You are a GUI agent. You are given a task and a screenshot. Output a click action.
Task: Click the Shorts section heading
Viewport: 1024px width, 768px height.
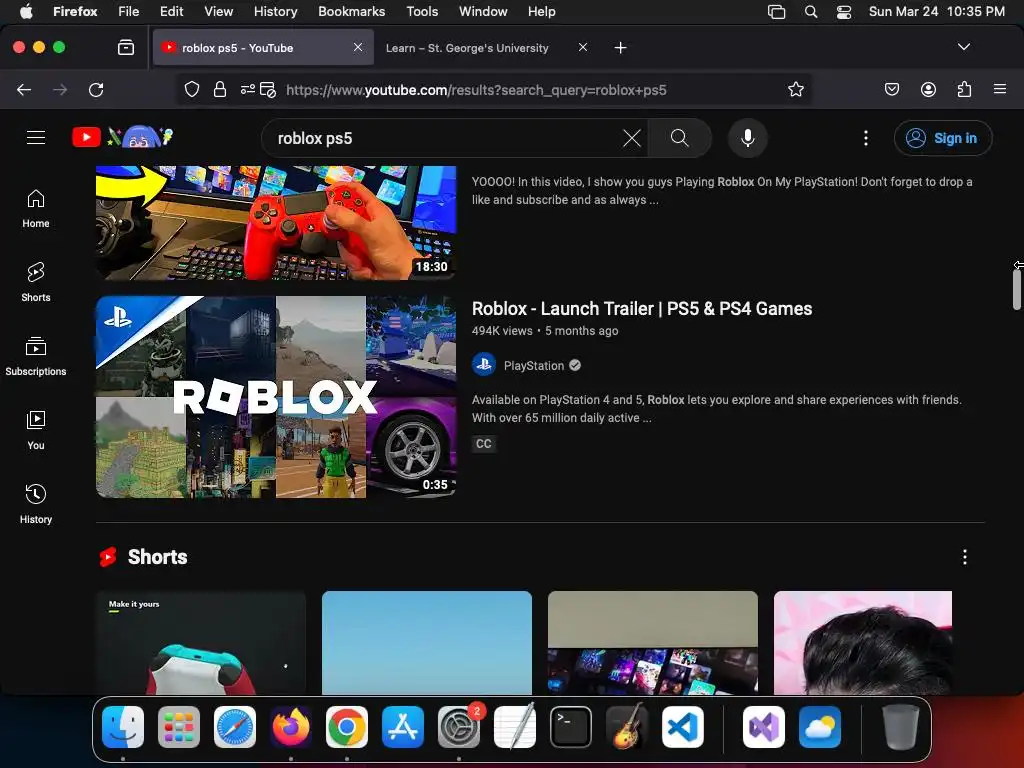coord(157,557)
